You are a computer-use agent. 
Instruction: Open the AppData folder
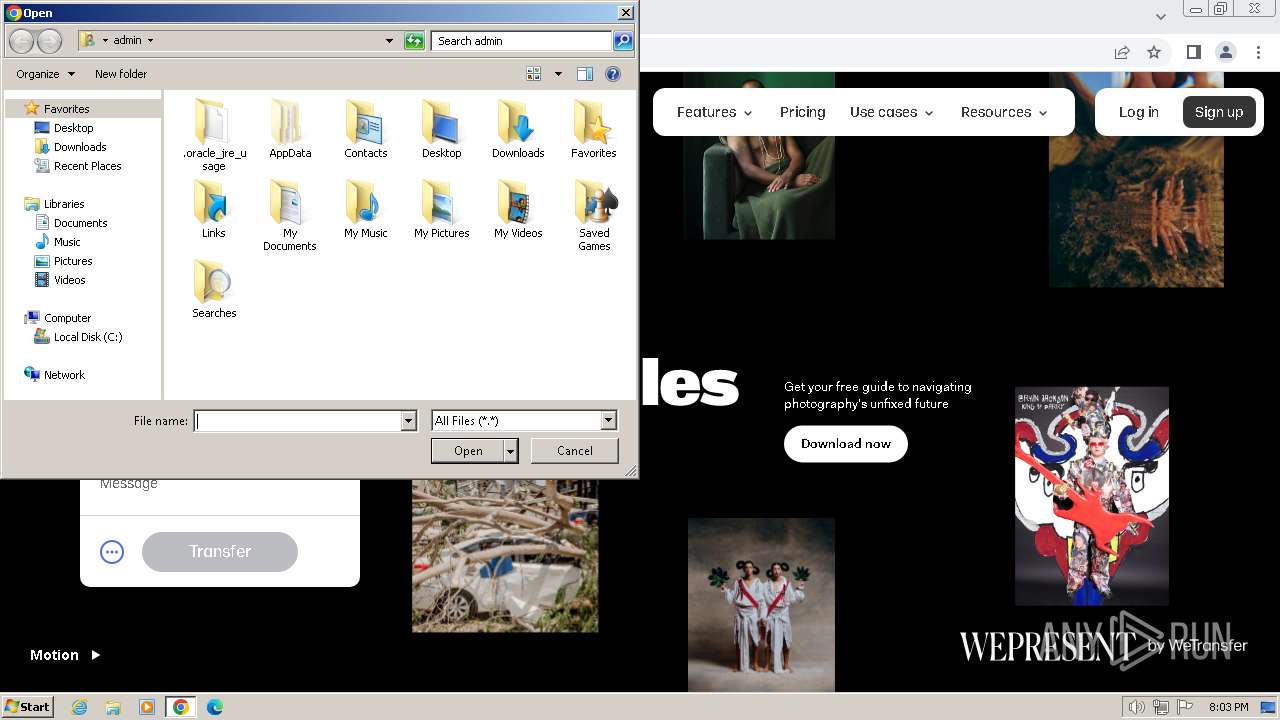tap(290, 129)
